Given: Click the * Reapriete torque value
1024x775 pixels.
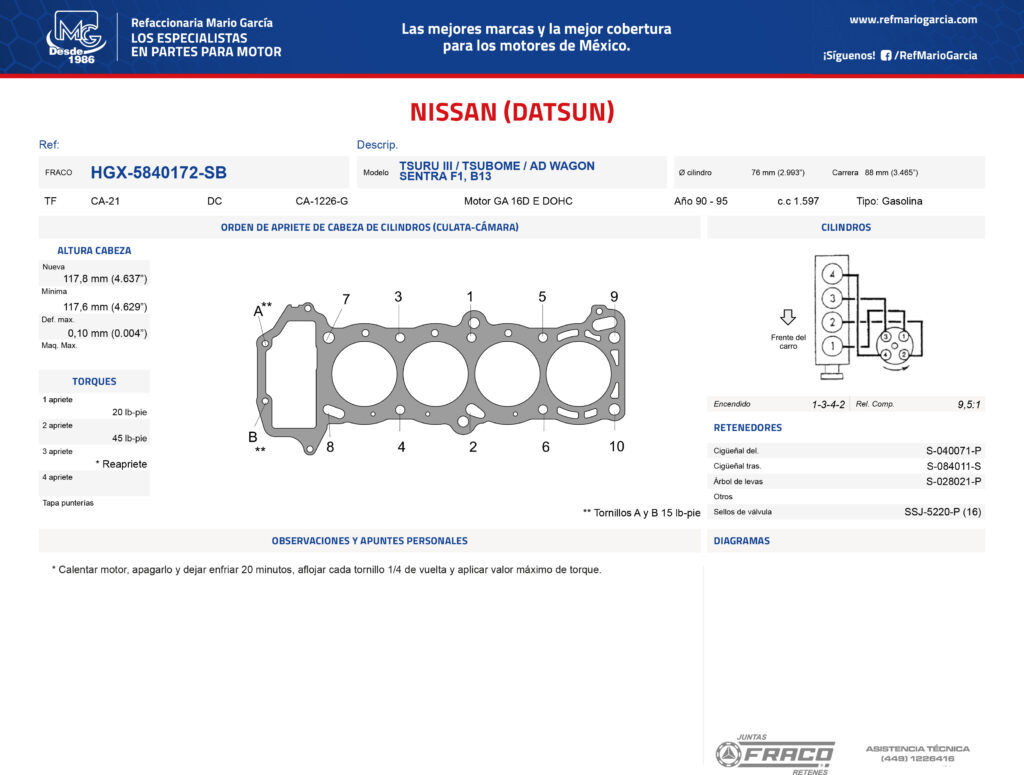Looking at the screenshot, I should (121, 464).
